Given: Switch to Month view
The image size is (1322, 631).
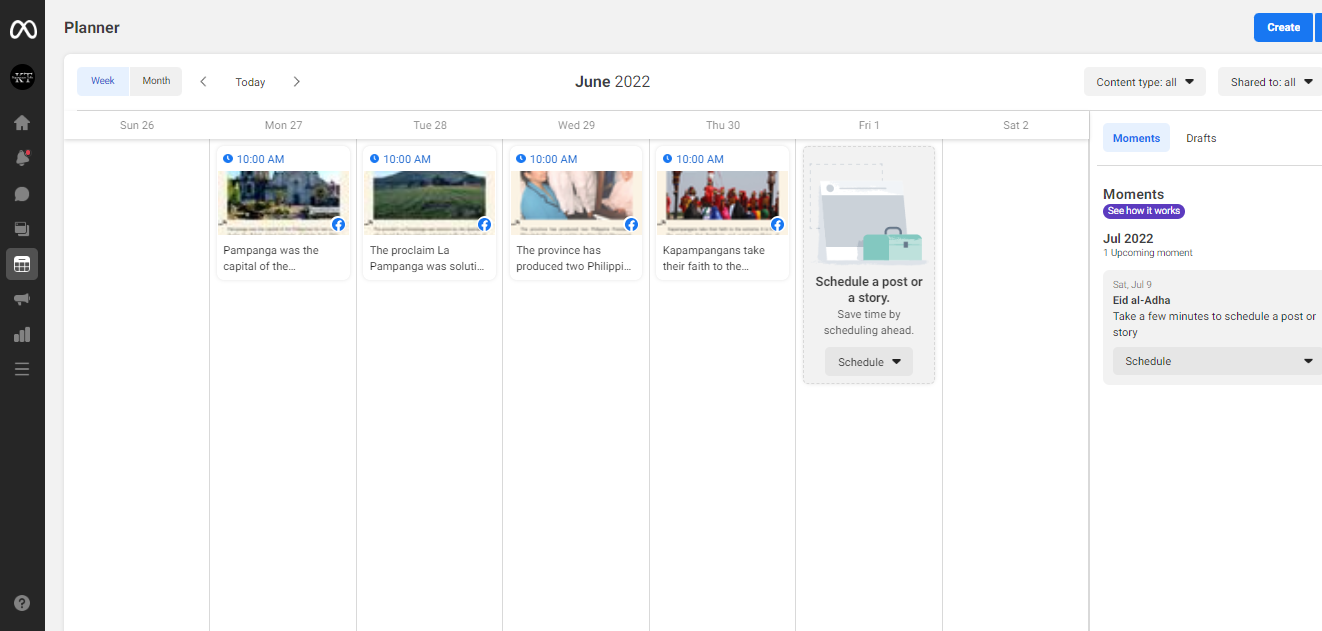Looking at the screenshot, I should 156,81.
